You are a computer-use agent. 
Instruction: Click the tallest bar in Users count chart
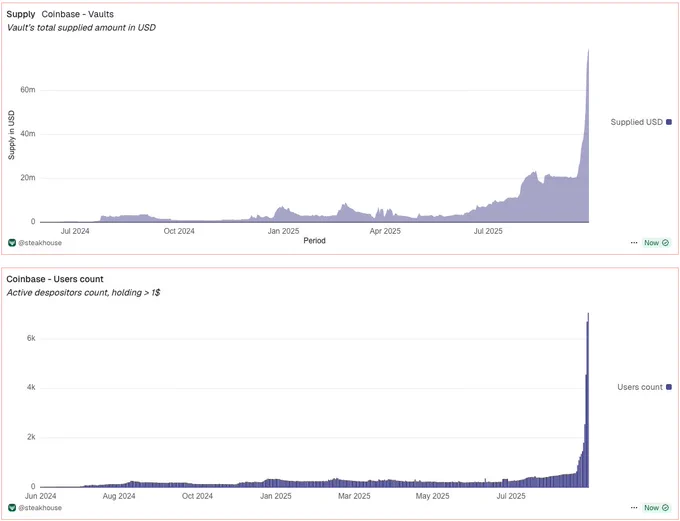588,400
